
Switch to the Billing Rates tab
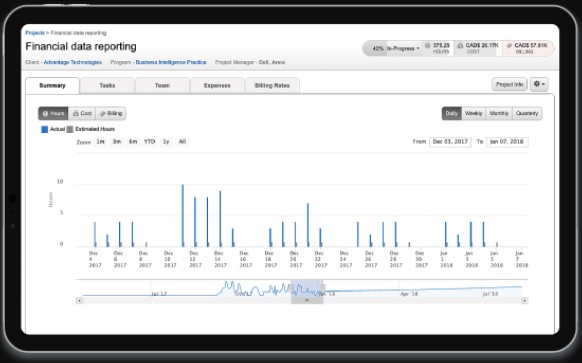point(272,85)
